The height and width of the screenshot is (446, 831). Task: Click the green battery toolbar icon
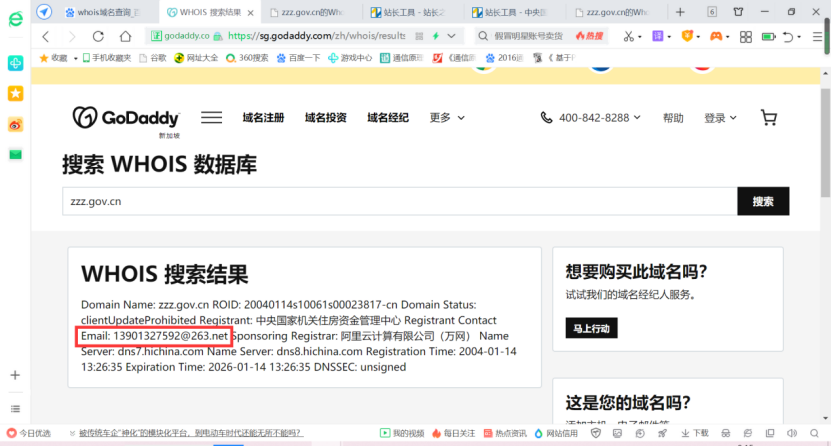click(x=768, y=37)
